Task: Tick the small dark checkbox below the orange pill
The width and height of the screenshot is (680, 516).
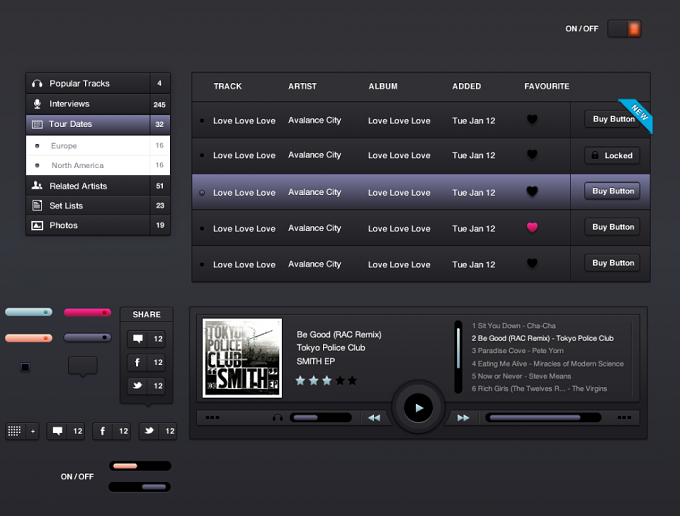Action: [25, 367]
